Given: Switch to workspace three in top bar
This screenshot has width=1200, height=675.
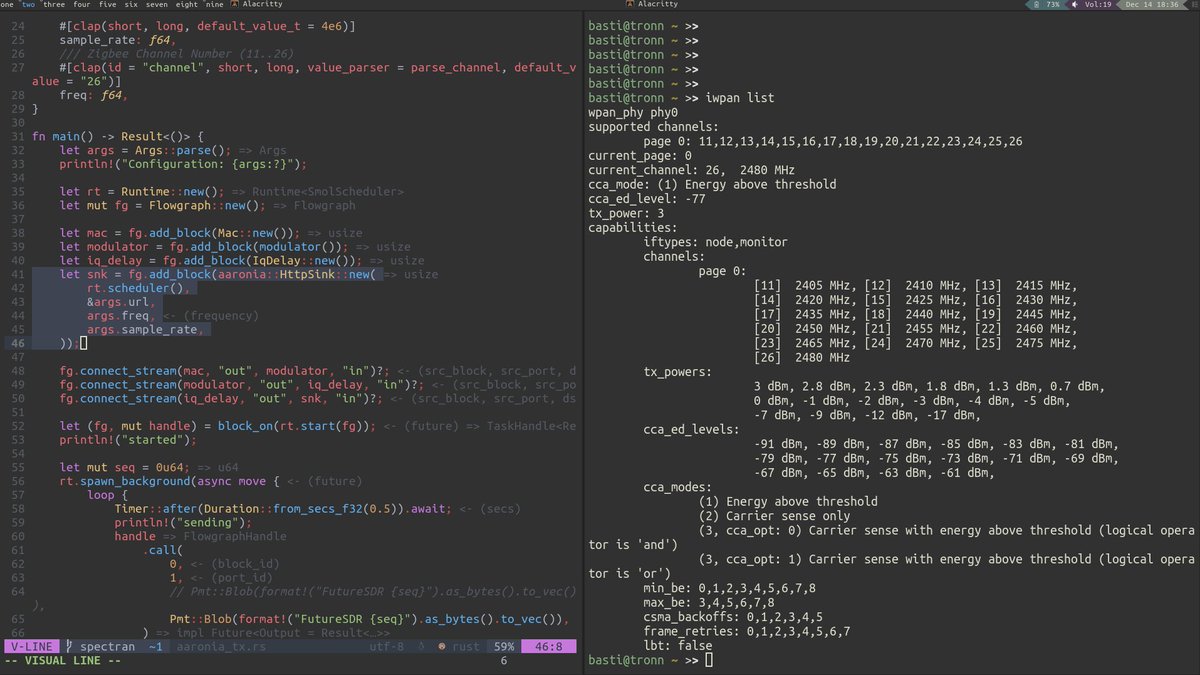Looking at the screenshot, I should click(53, 5).
